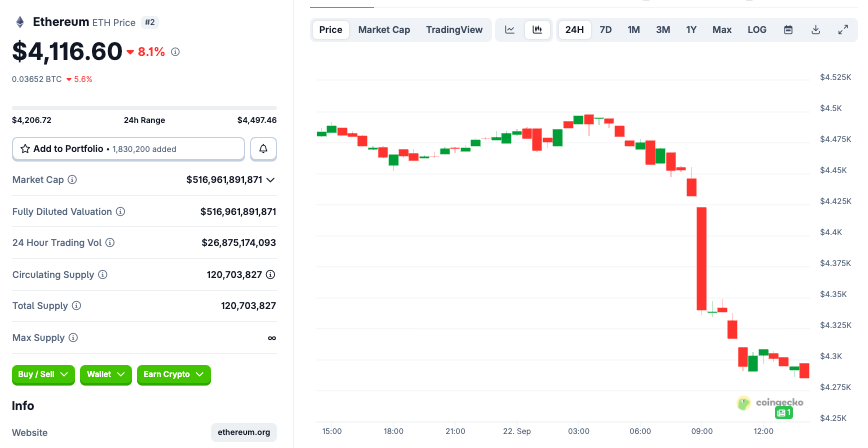Click Add to Portfolio button
The height and width of the screenshot is (448, 868).
coord(128,149)
